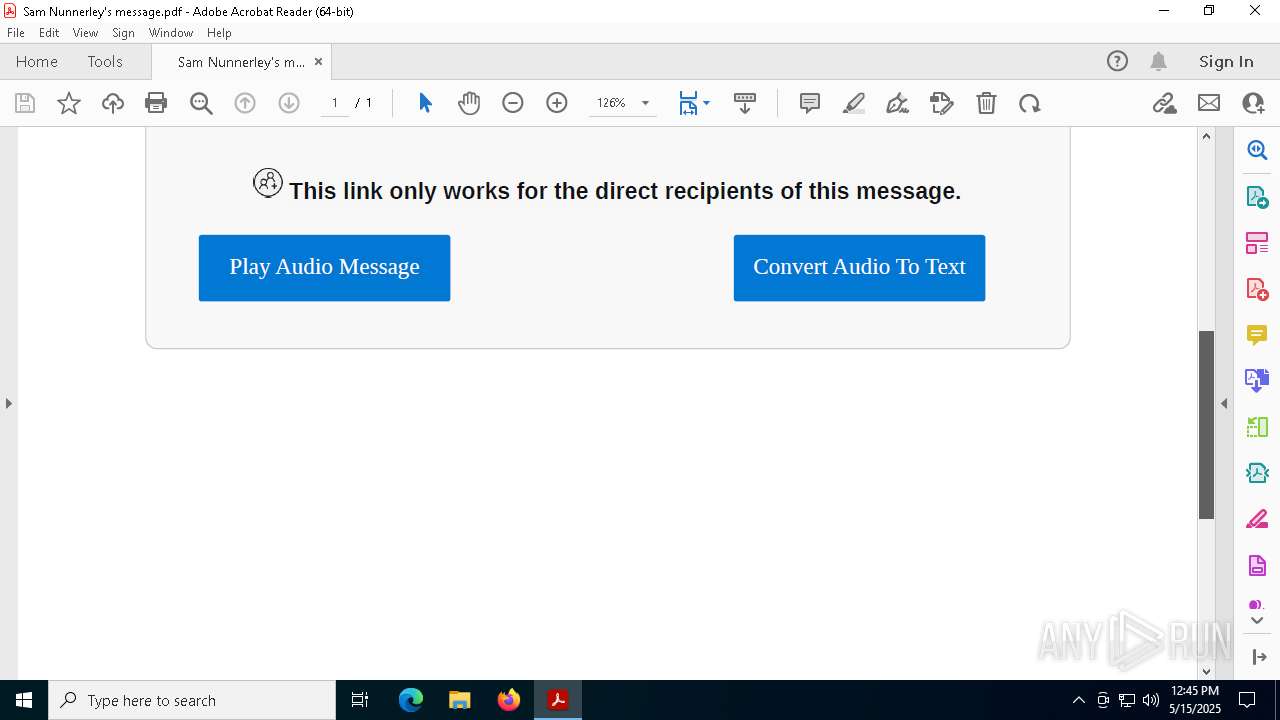Open the notifications bell
Image resolution: width=1280 pixels, height=720 pixels.
coord(1158,62)
